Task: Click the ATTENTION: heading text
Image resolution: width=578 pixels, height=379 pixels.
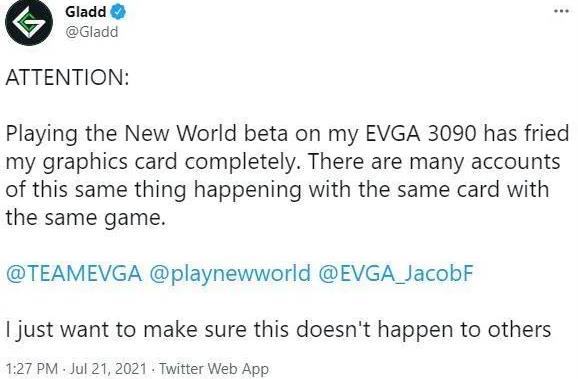Action: click(x=67, y=77)
